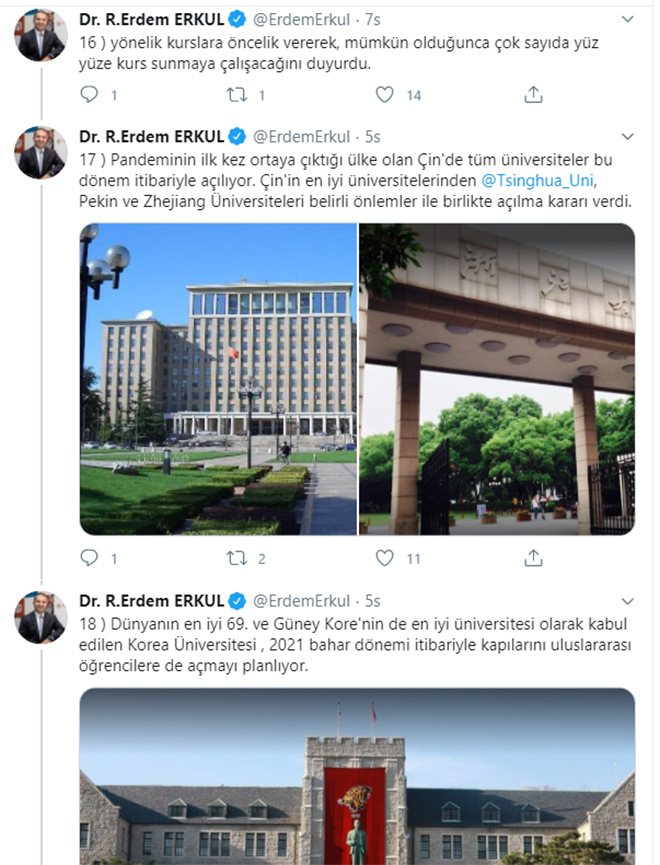Like tweet 16 with 14 likes

385,95
